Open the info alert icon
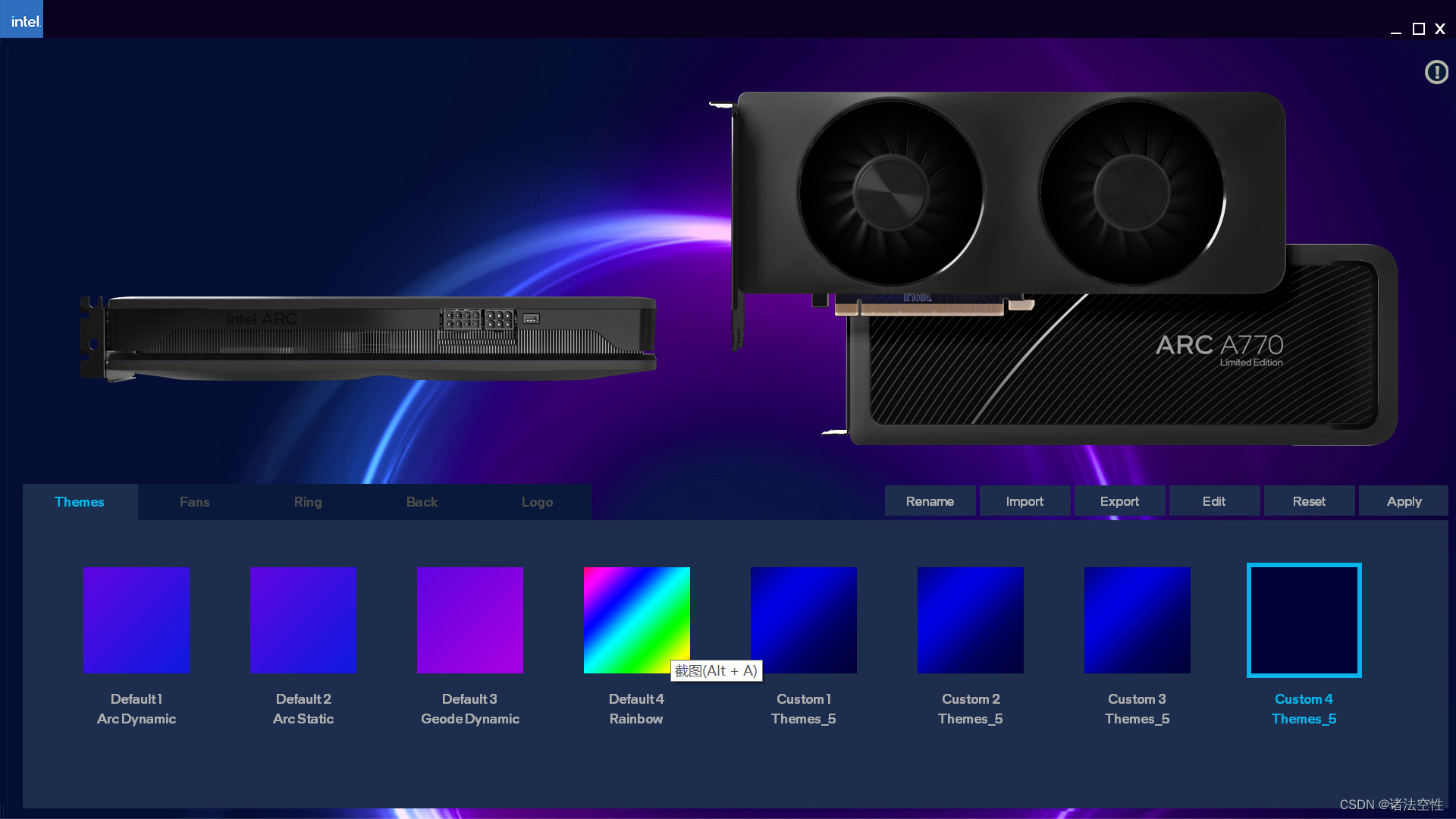 1436,73
